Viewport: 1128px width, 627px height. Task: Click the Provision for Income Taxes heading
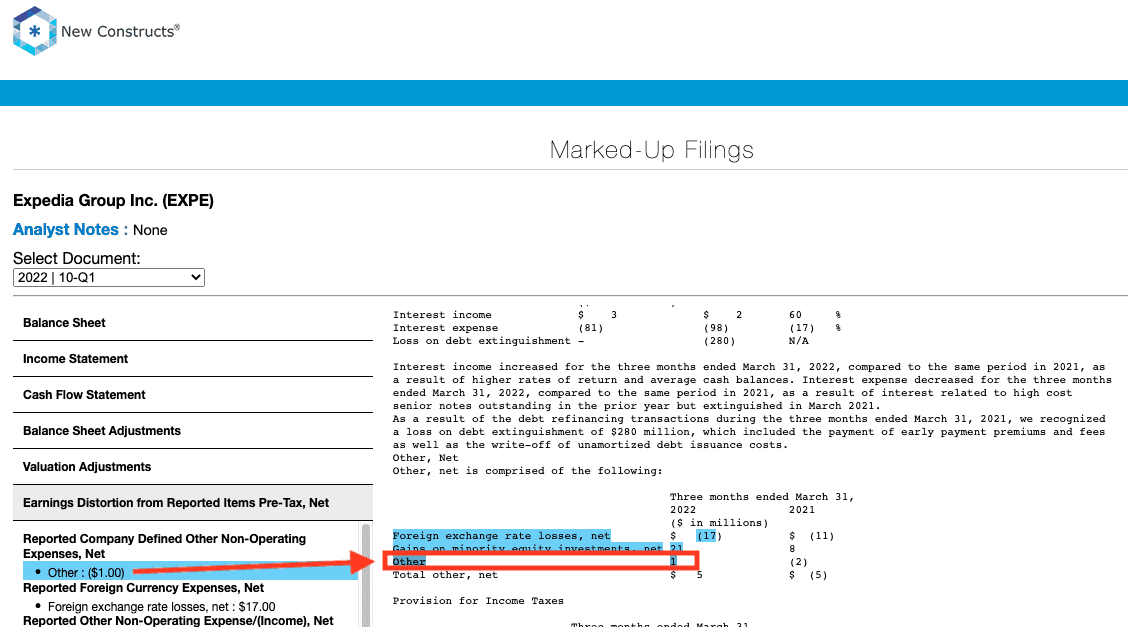(478, 600)
